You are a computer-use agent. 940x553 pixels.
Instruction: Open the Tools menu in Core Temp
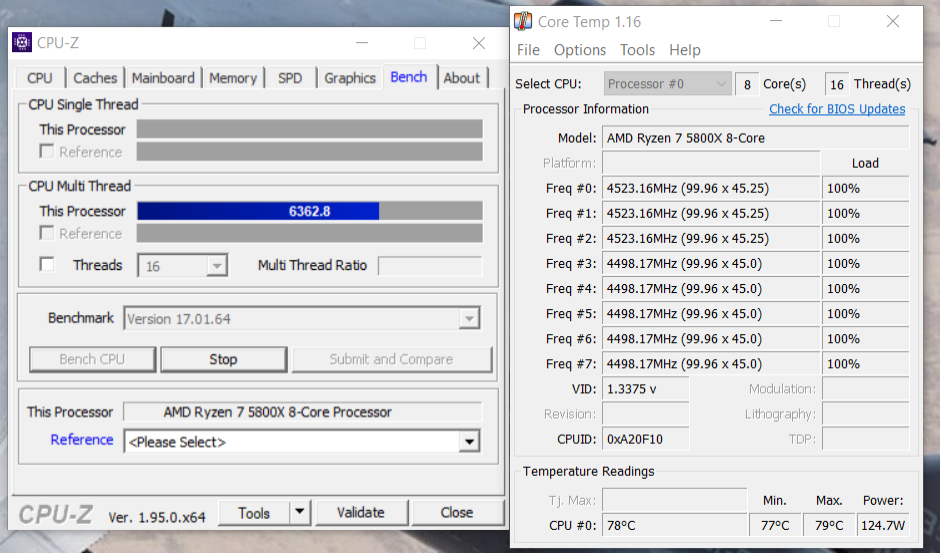coord(637,50)
